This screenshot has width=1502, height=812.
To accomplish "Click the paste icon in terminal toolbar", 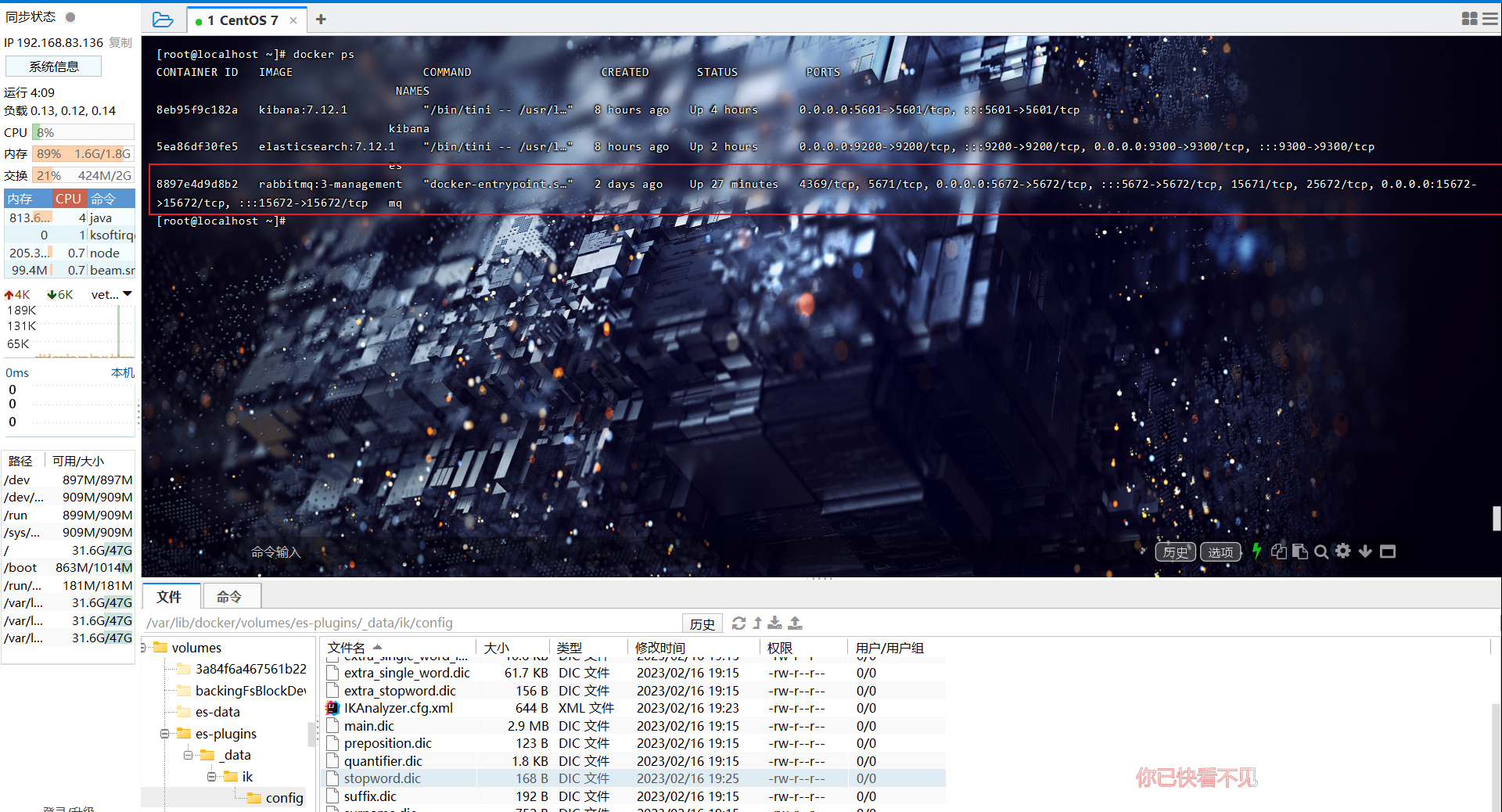I will (x=1300, y=552).
